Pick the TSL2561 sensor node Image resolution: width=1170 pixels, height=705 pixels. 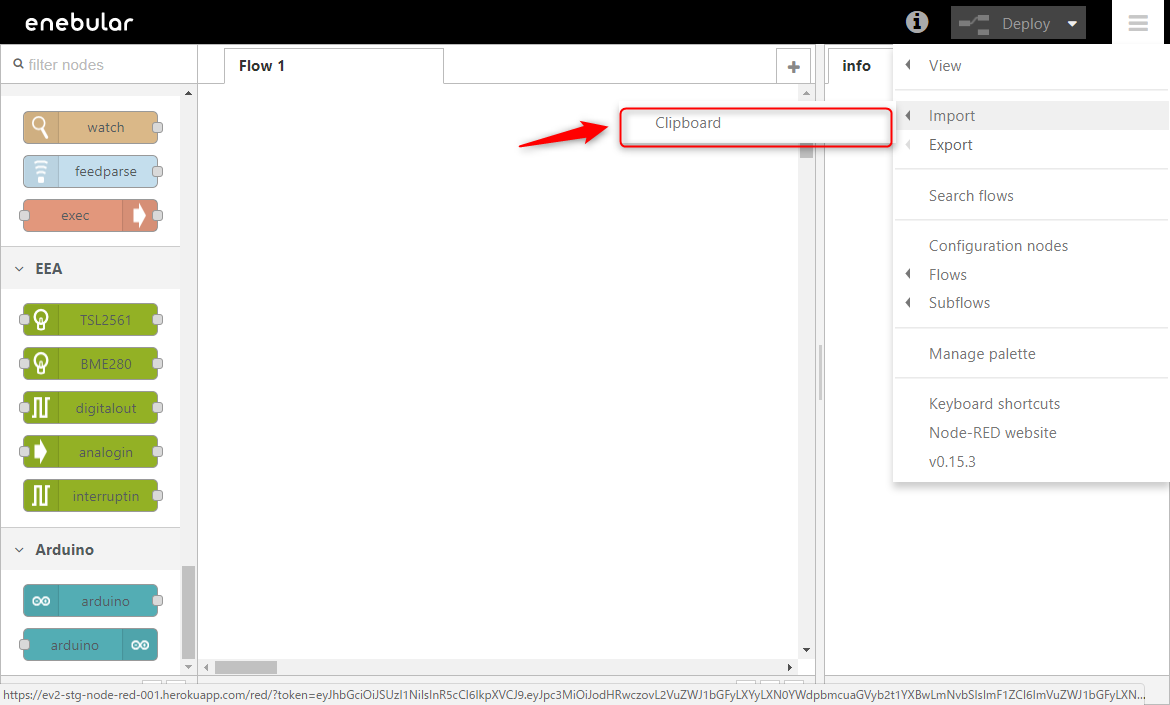[x=91, y=320]
